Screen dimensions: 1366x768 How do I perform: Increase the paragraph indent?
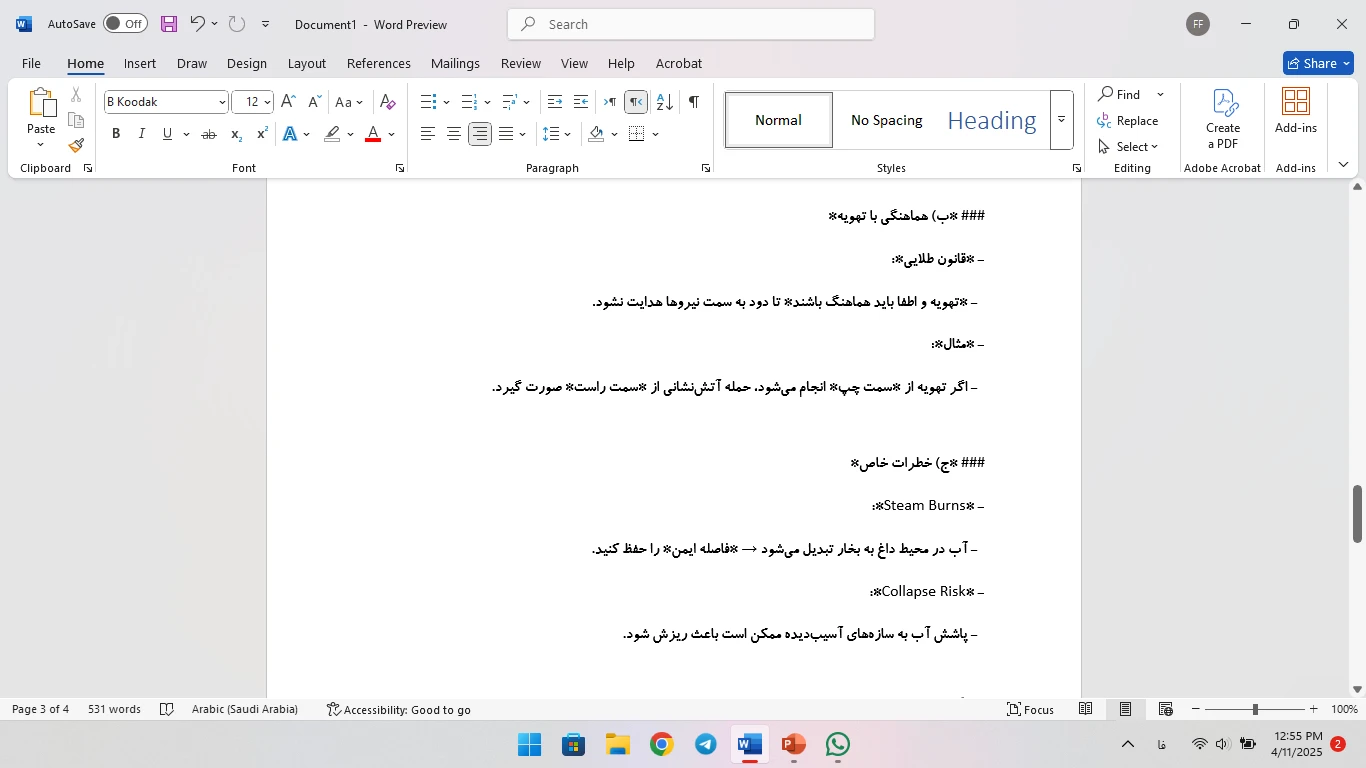581,102
